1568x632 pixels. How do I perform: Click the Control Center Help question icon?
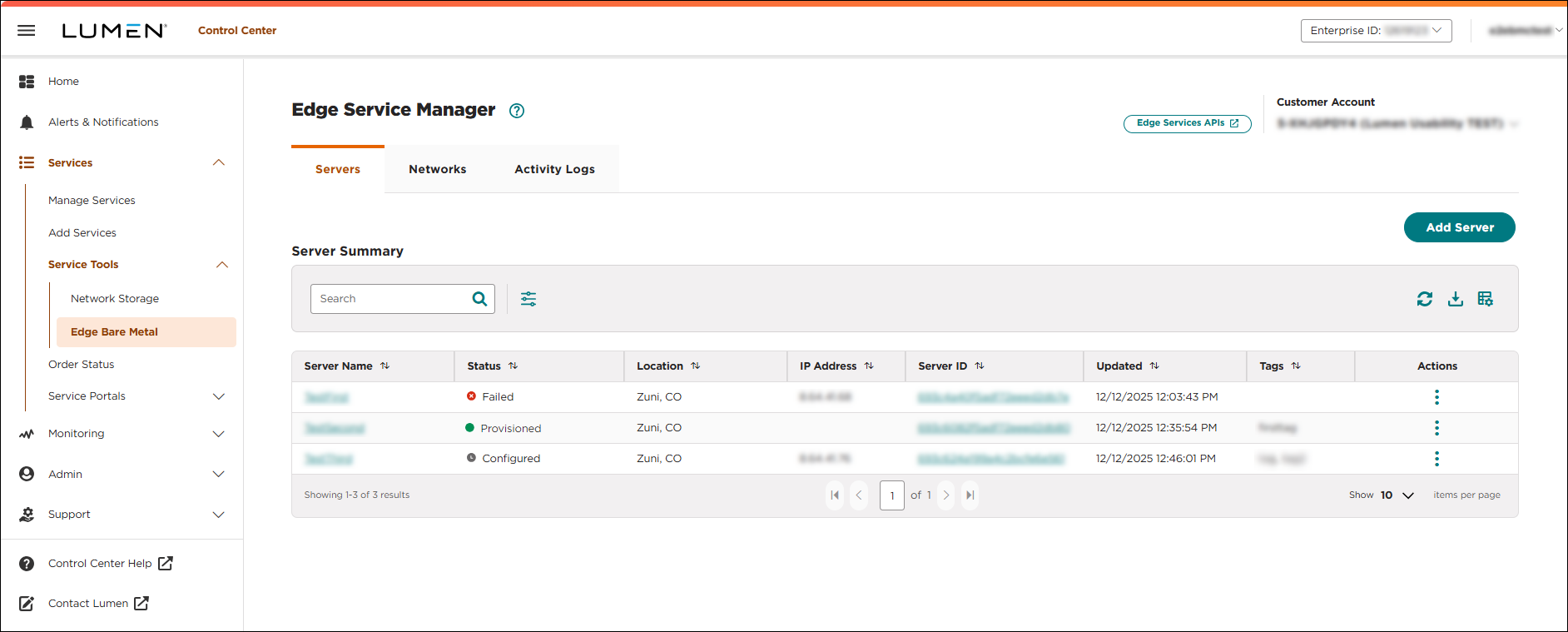27,564
